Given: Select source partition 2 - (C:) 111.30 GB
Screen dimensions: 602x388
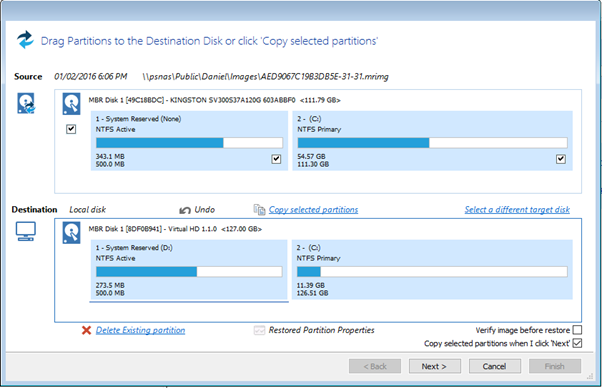Looking at the screenshot, I should [x=432, y=140].
